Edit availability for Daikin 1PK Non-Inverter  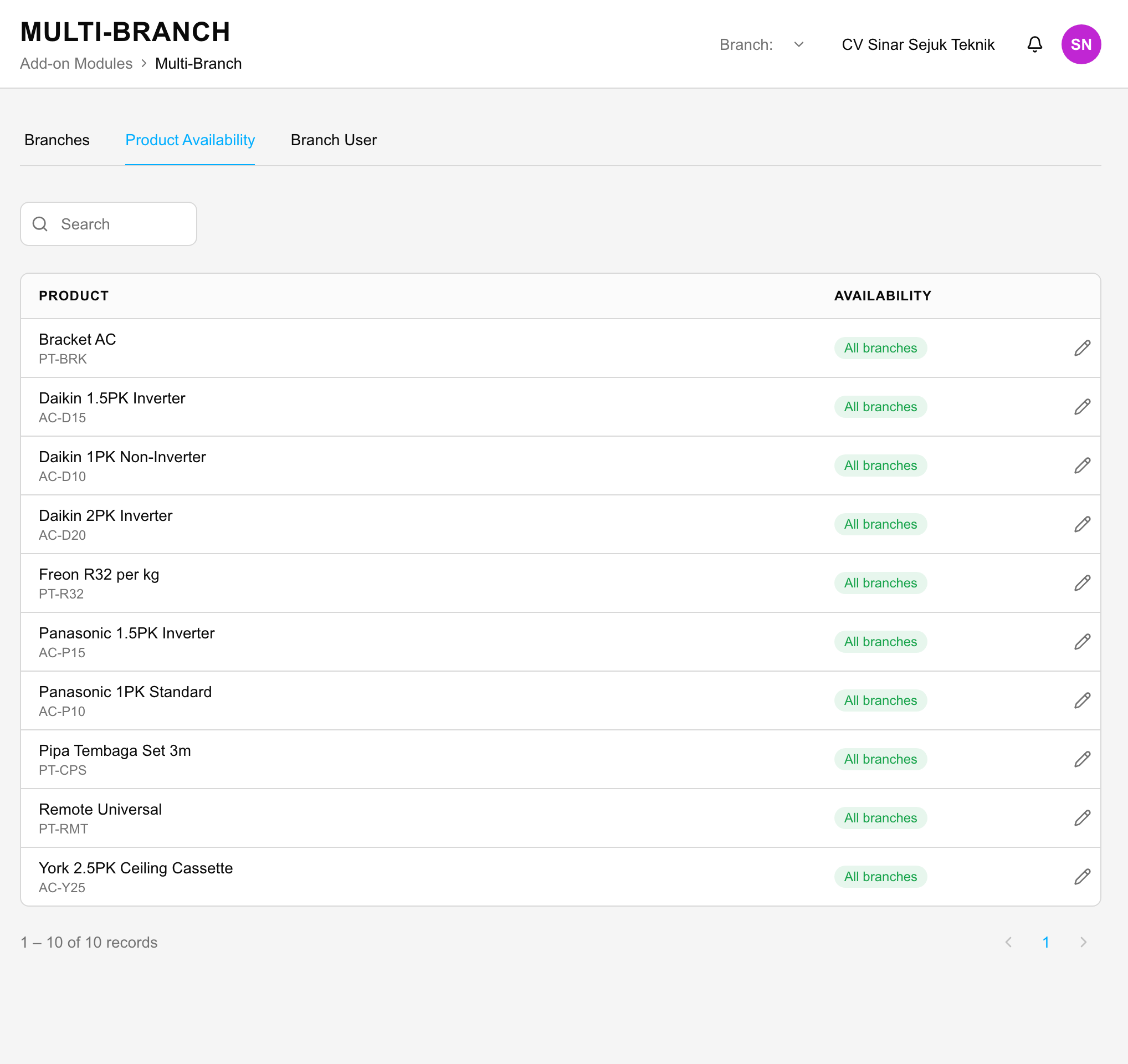(1082, 465)
